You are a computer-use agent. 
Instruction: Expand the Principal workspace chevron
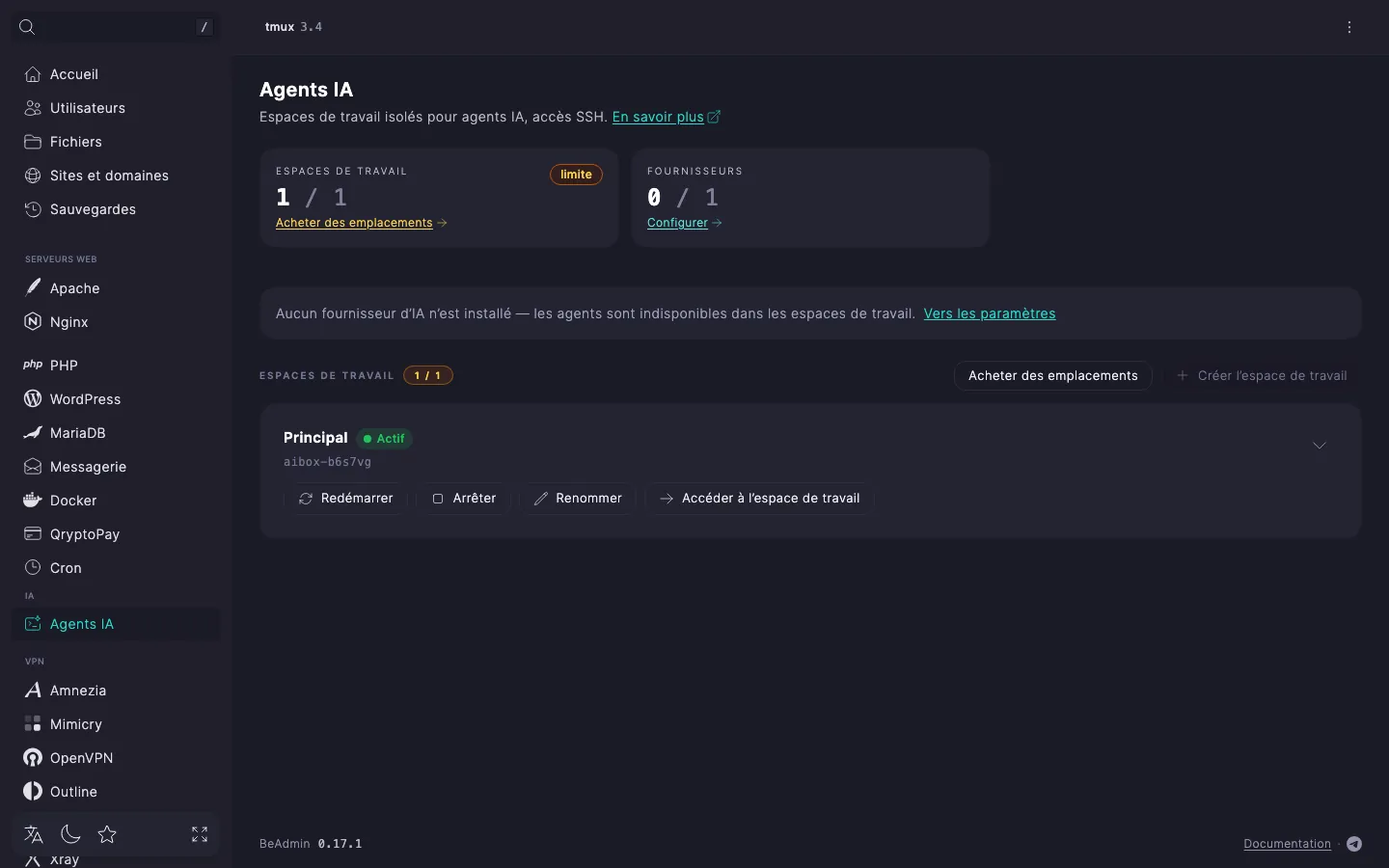1320,445
